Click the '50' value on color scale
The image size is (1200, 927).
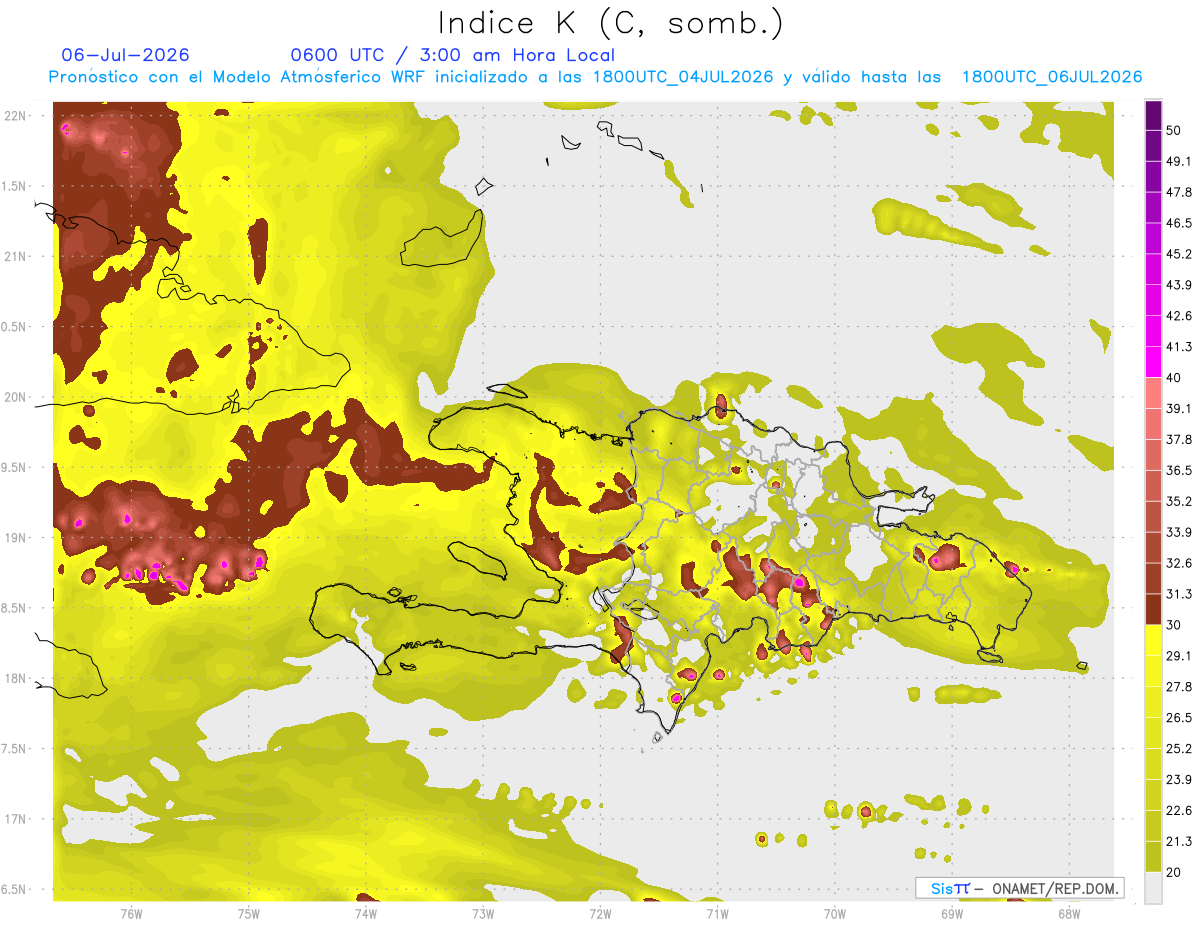tap(1174, 131)
